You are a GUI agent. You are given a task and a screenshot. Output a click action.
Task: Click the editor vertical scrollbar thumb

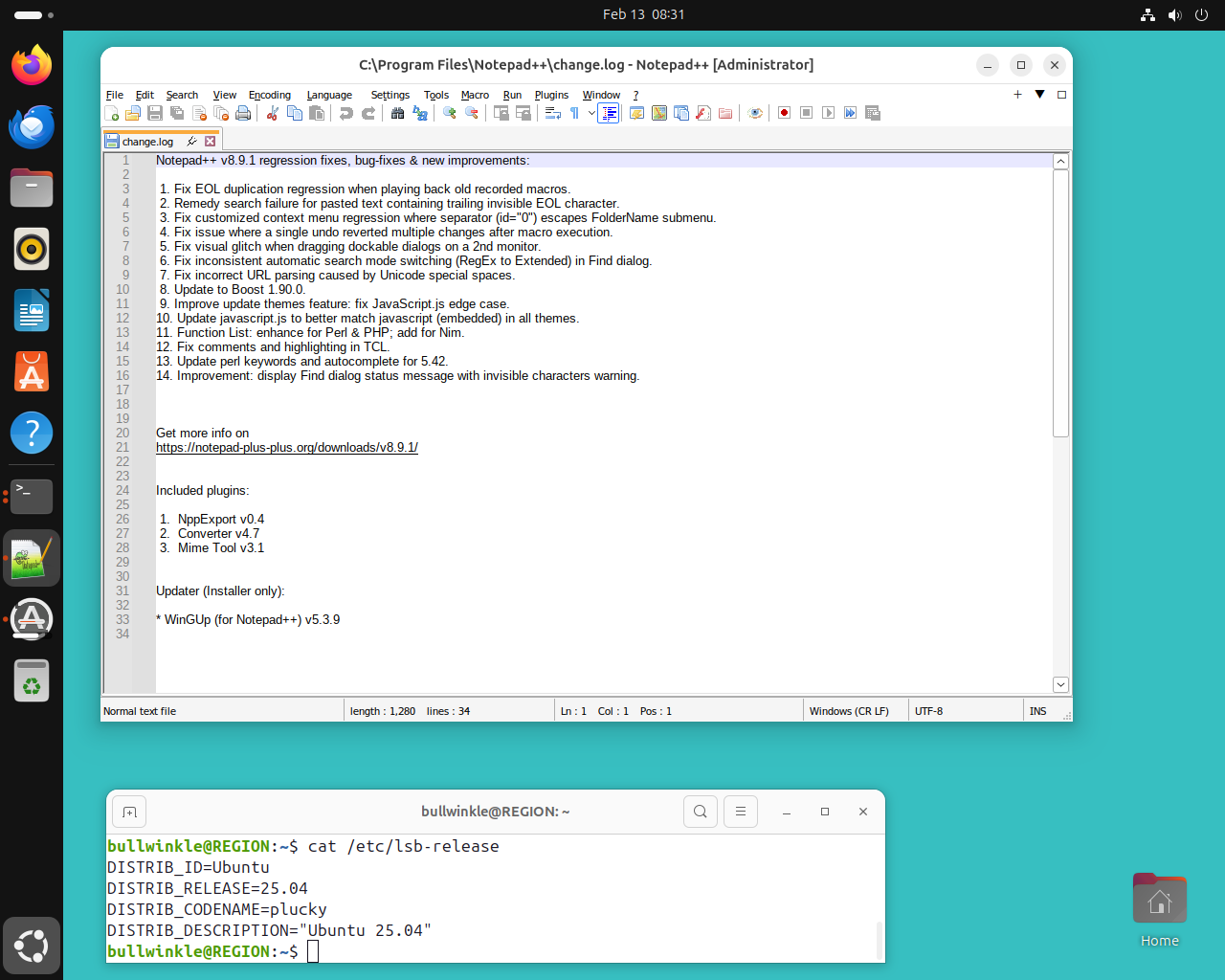pos(1060,302)
